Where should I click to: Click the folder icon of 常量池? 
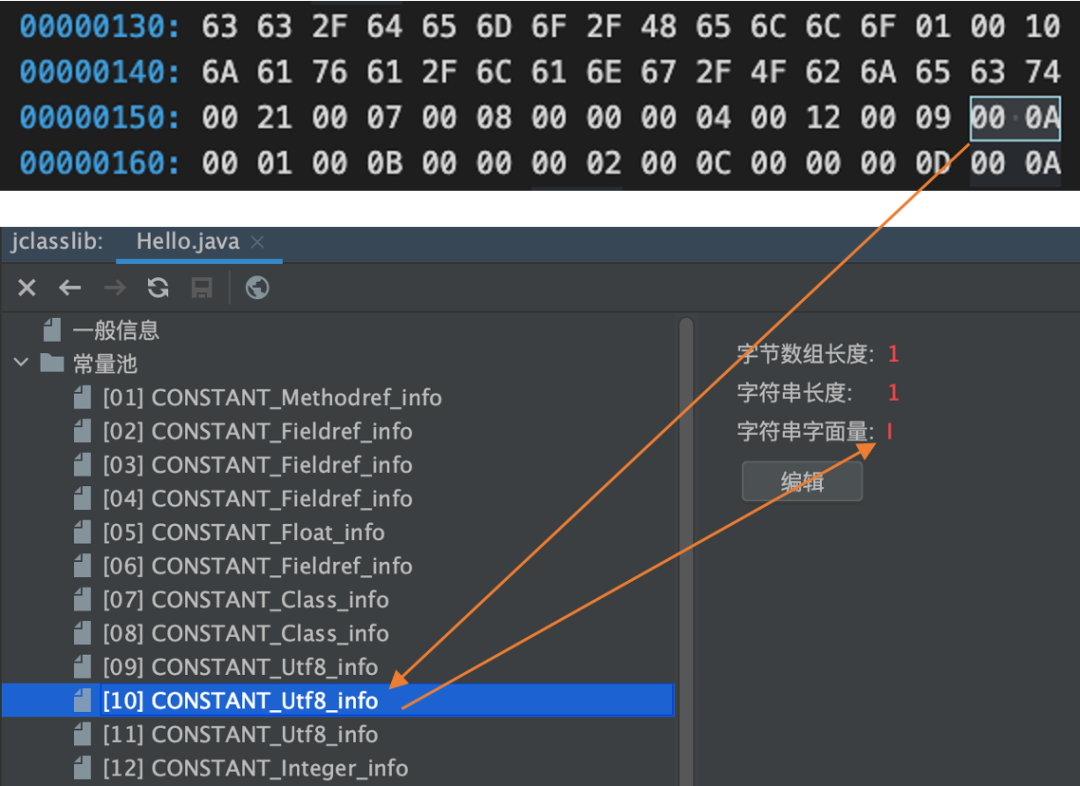pyautogui.click(x=52, y=362)
